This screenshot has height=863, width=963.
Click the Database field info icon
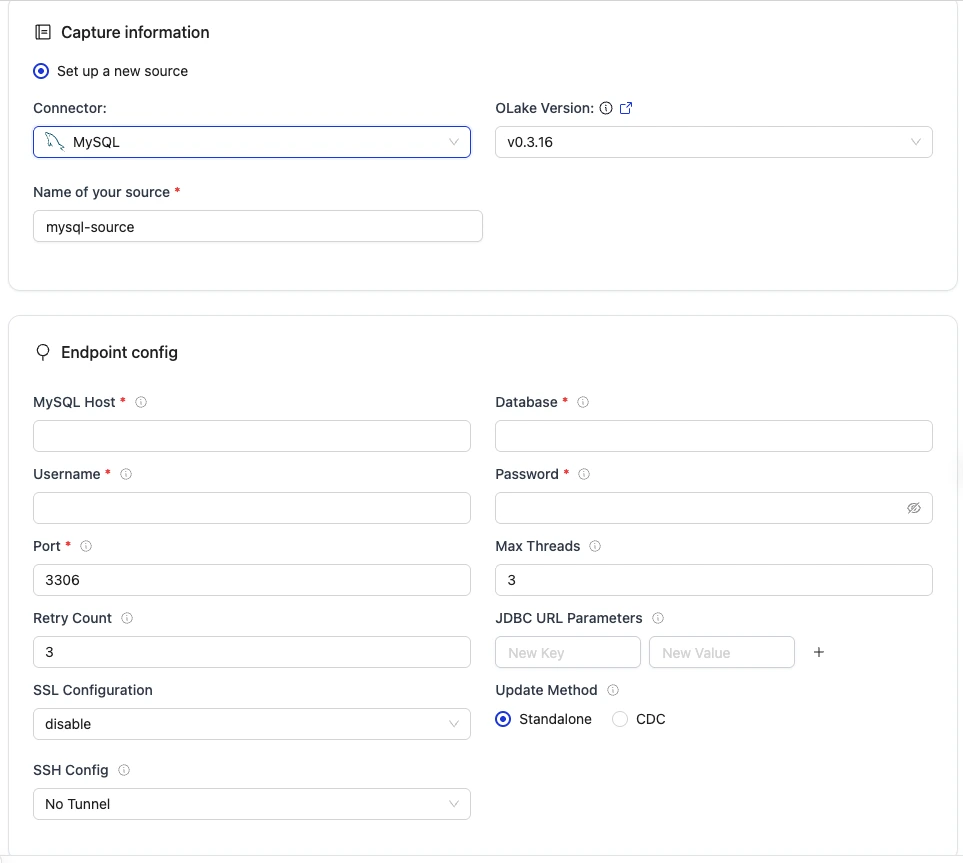(x=584, y=402)
